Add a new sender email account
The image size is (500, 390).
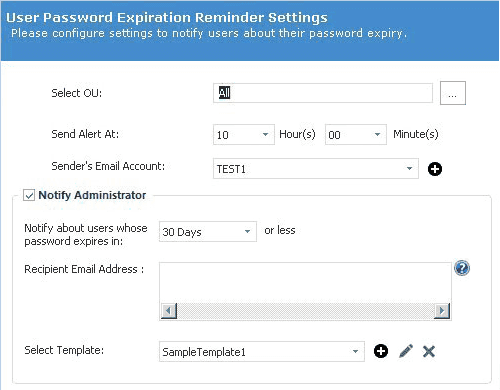coord(435,169)
